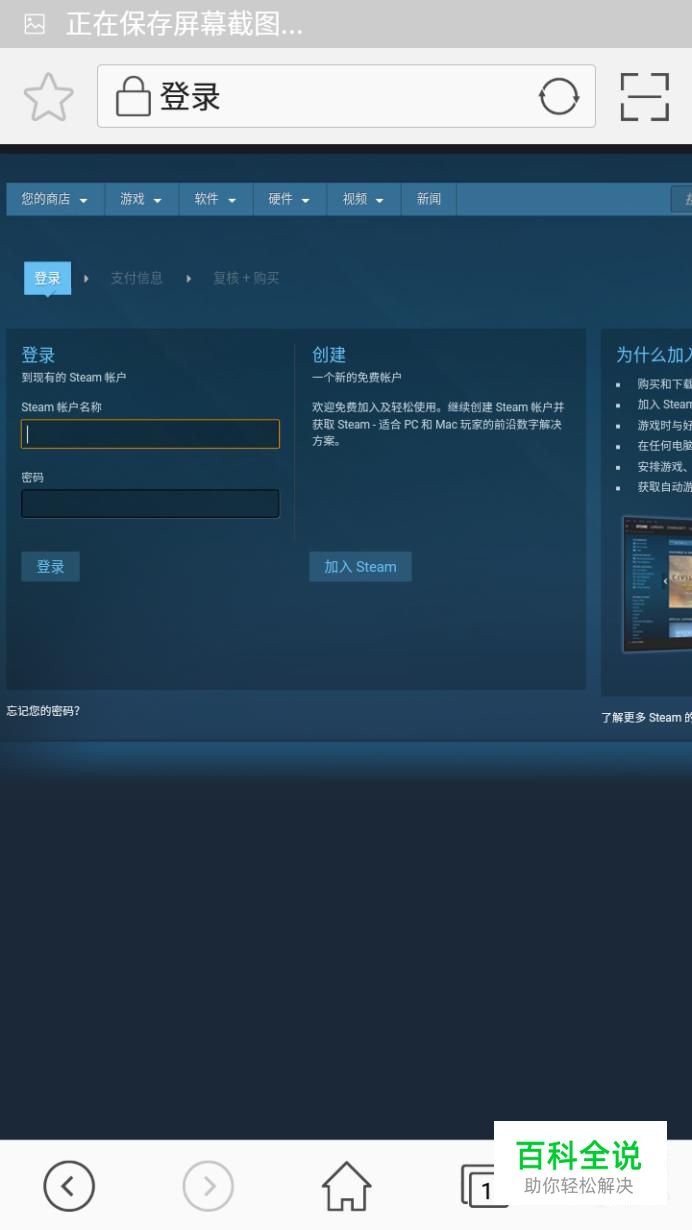Open the browser home icon
This screenshot has height=1230, width=692.
pyautogui.click(x=346, y=1186)
